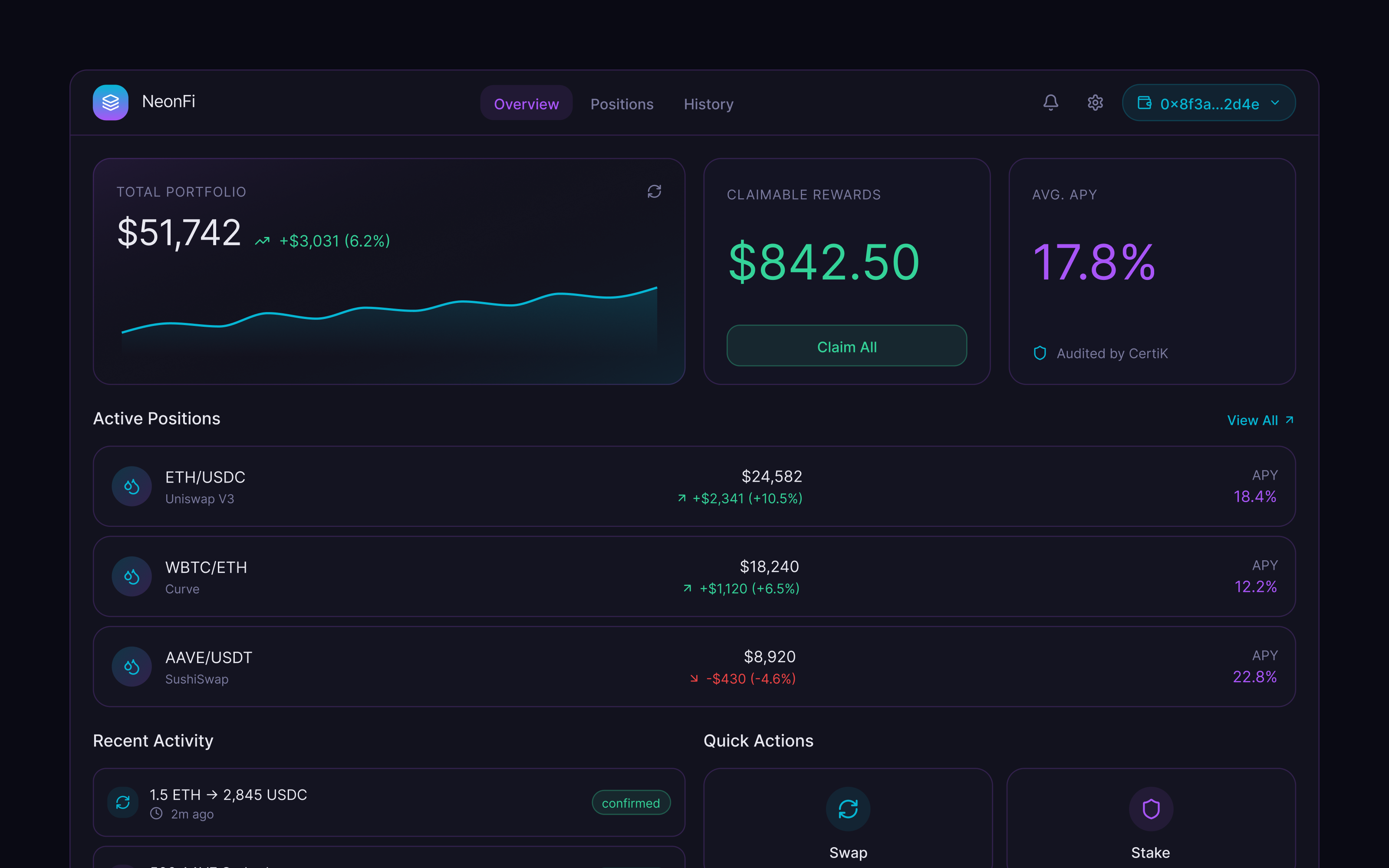
Task: Click the 0x8f3a...2d4e wallet address
Action: (1209, 104)
